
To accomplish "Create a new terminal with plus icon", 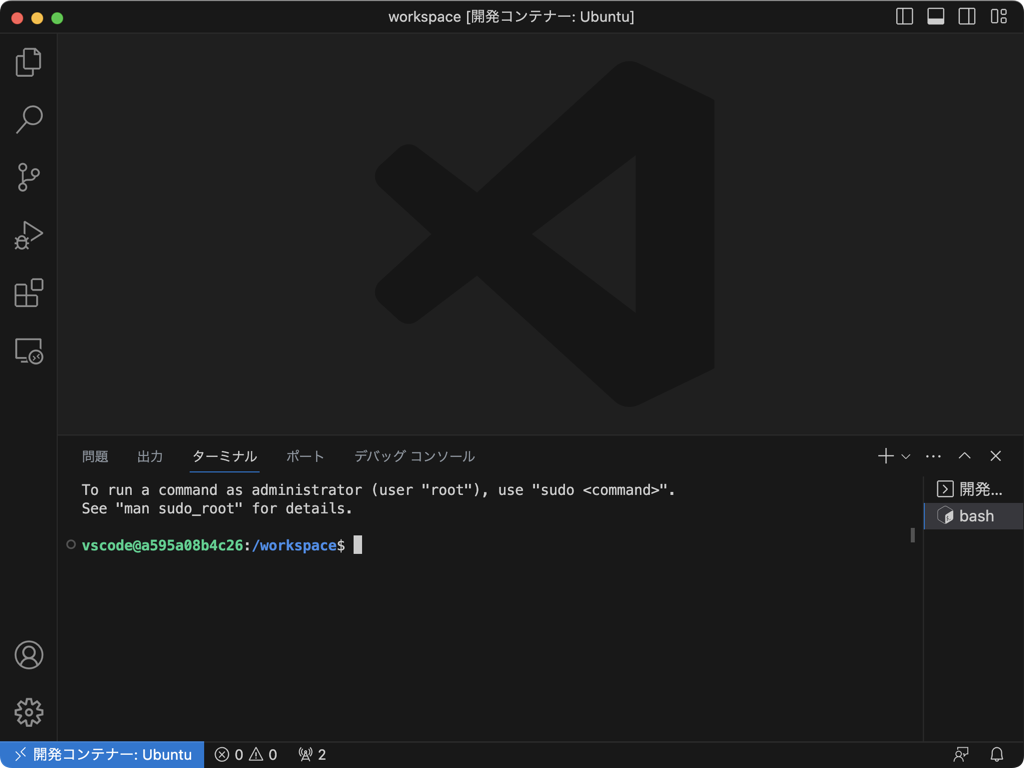I will coord(886,456).
